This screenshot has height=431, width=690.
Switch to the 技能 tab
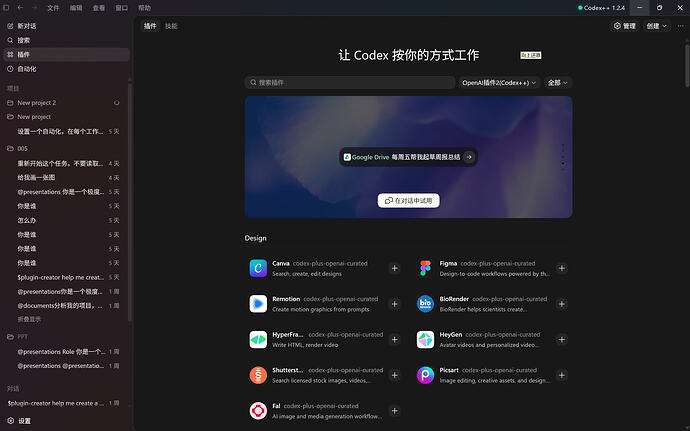(171, 26)
